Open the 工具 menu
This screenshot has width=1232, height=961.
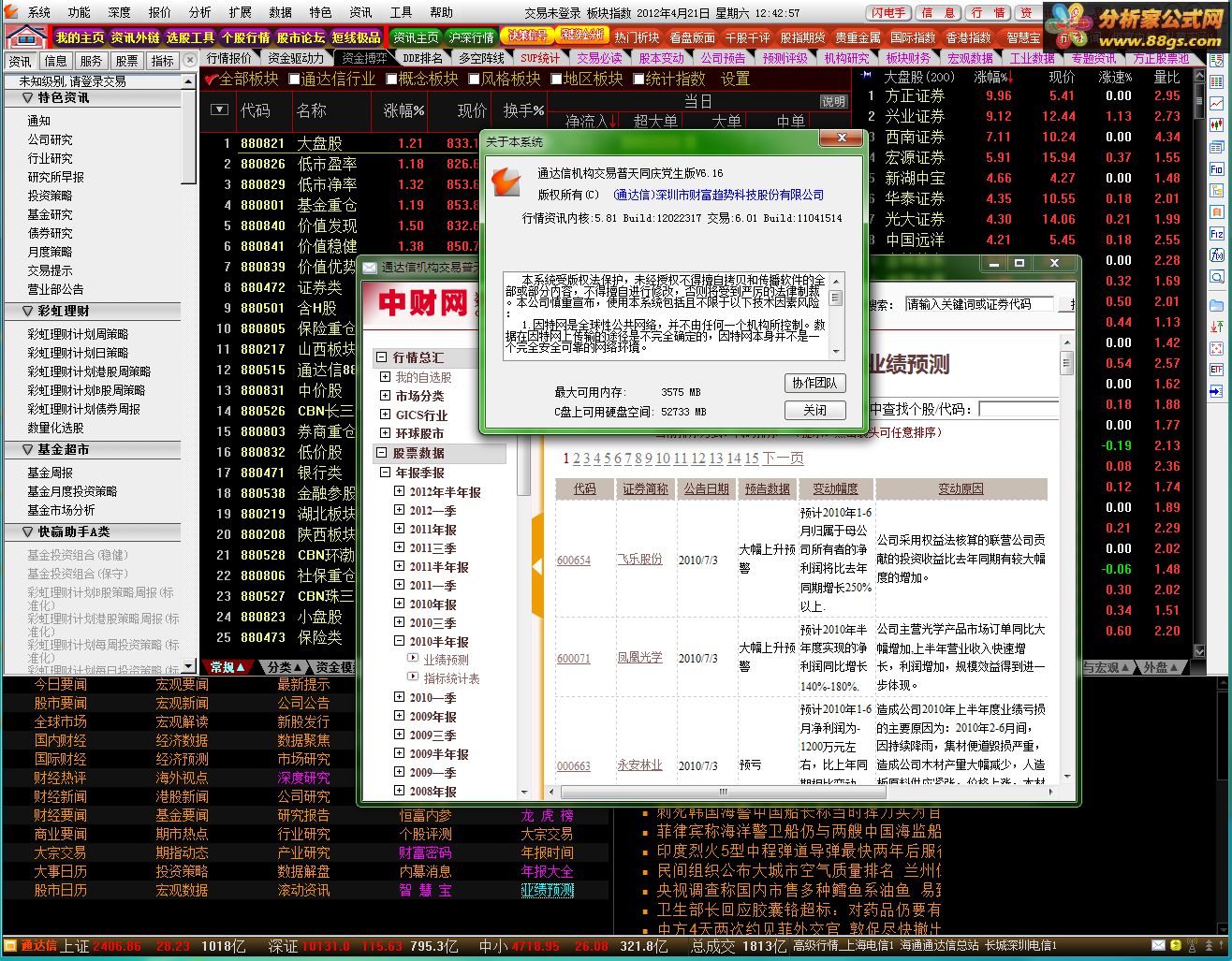coord(401,13)
